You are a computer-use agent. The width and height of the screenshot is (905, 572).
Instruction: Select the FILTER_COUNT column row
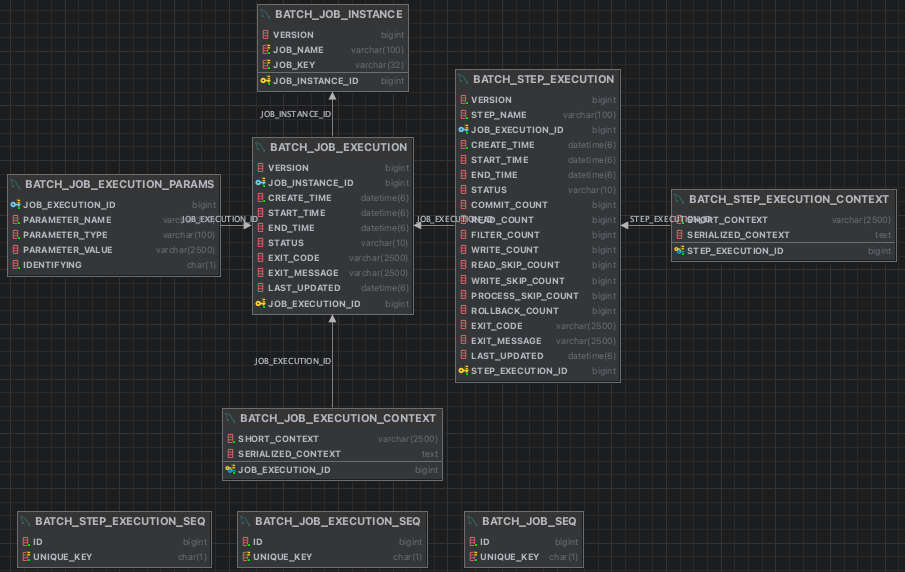[x=538, y=235]
